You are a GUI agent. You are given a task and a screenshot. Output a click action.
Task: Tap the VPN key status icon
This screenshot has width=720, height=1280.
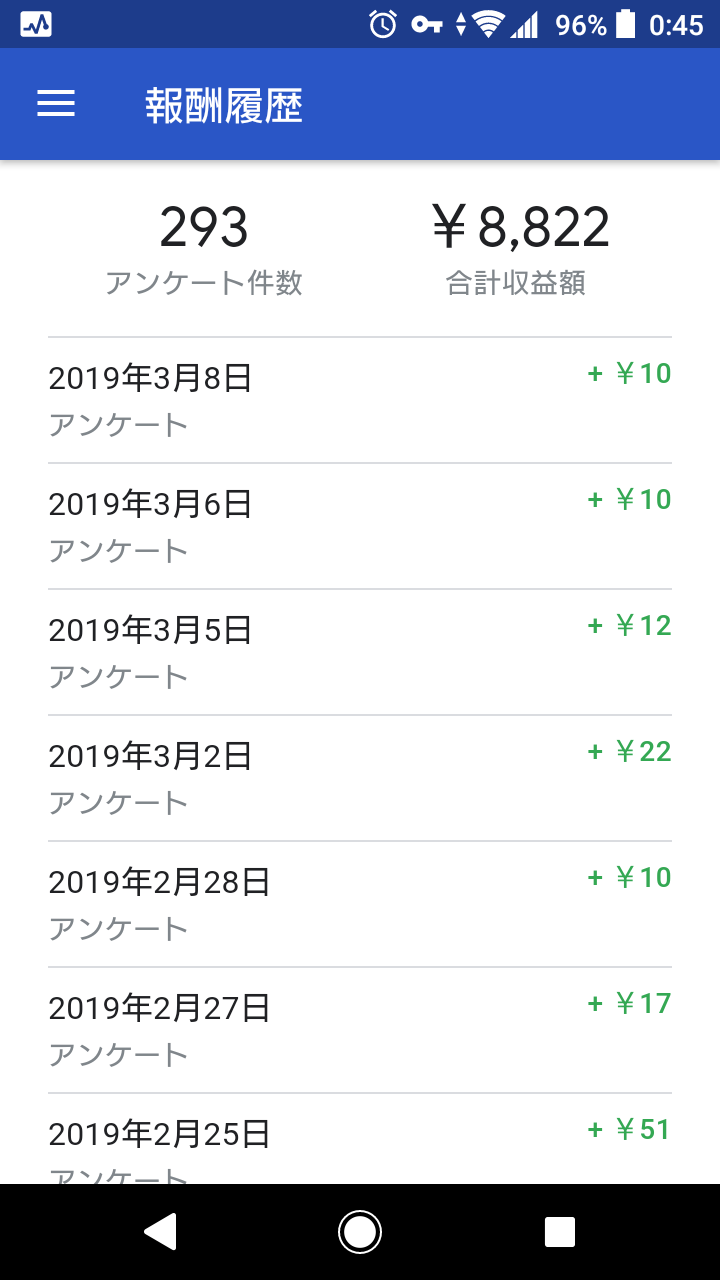click(x=427, y=25)
